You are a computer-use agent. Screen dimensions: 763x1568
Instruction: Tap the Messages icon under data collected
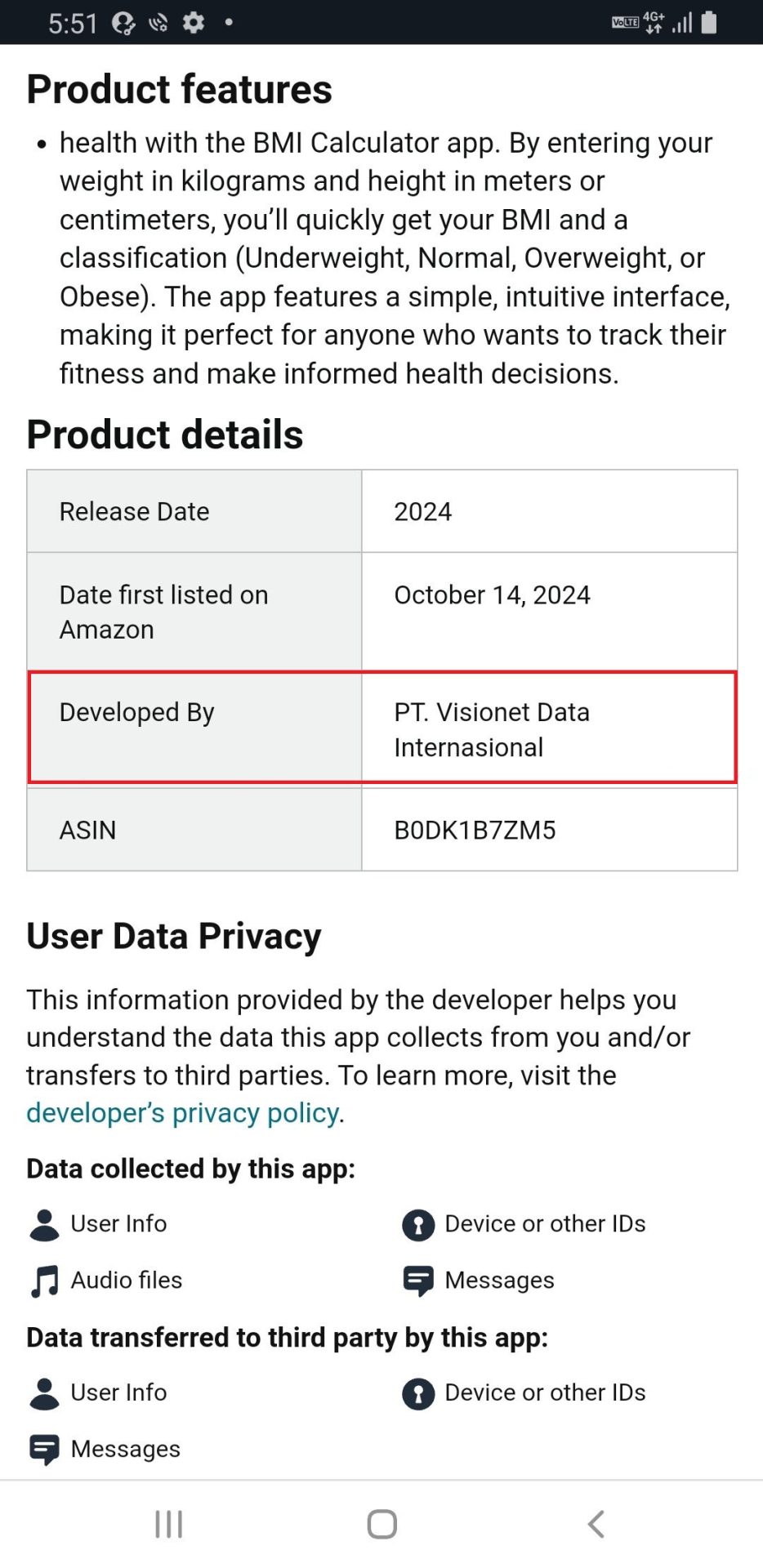pyautogui.click(x=418, y=1281)
